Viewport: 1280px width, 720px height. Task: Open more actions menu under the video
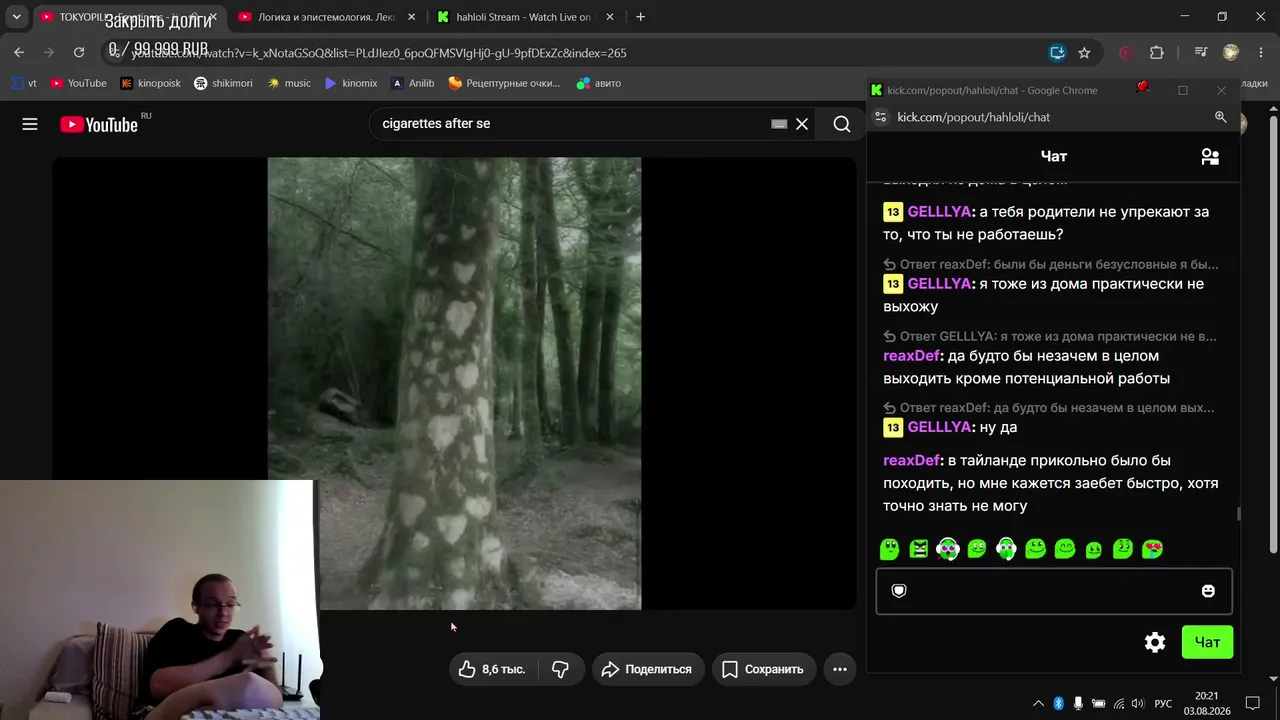click(840, 669)
